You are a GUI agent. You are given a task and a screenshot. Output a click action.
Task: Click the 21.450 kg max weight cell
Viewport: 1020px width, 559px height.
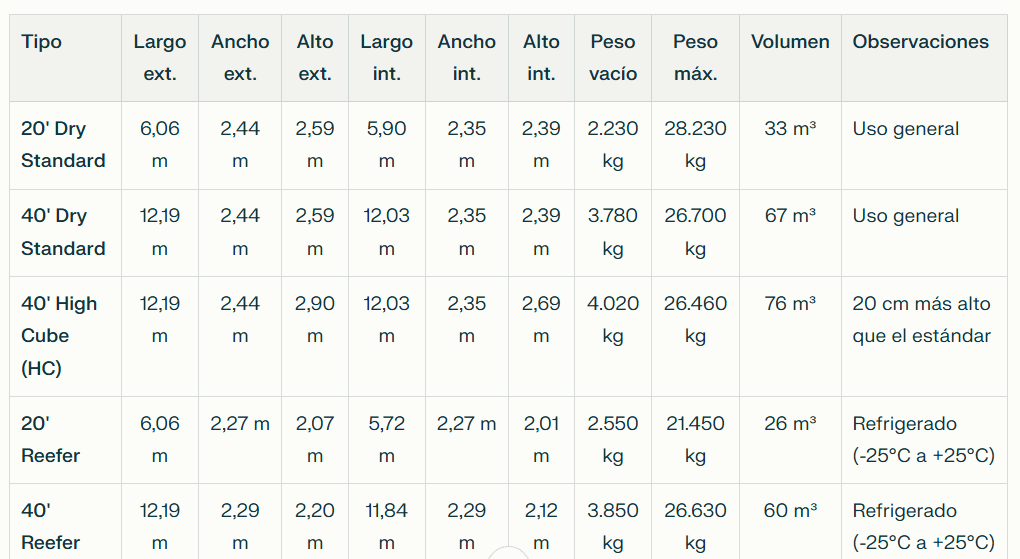point(695,439)
